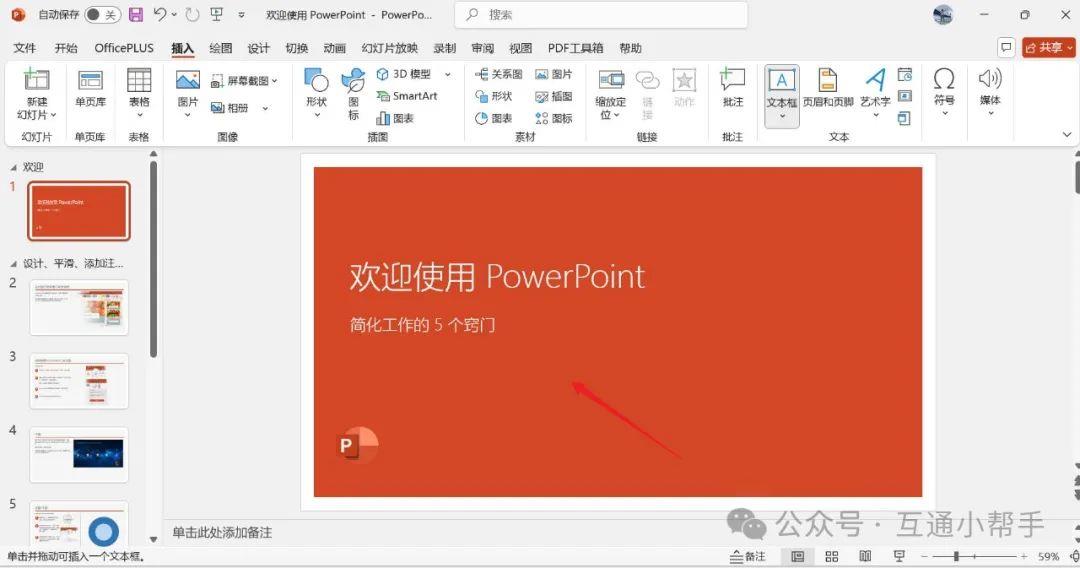Viewport: 1080px width, 568px height.
Task: Click the title 欢迎使用 PowerPoint on slide
Action: tap(497, 277)
